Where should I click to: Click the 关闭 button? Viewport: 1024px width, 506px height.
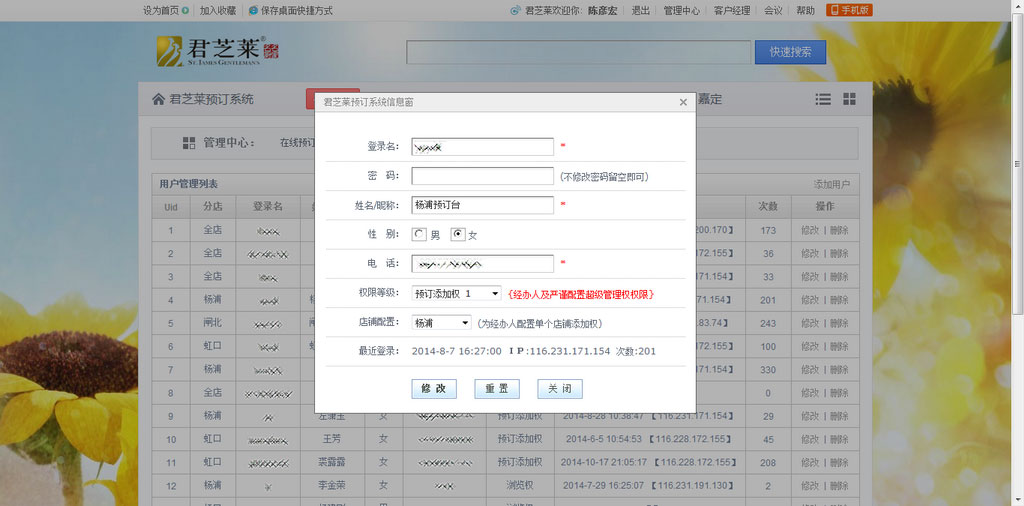tap(560, 388)
